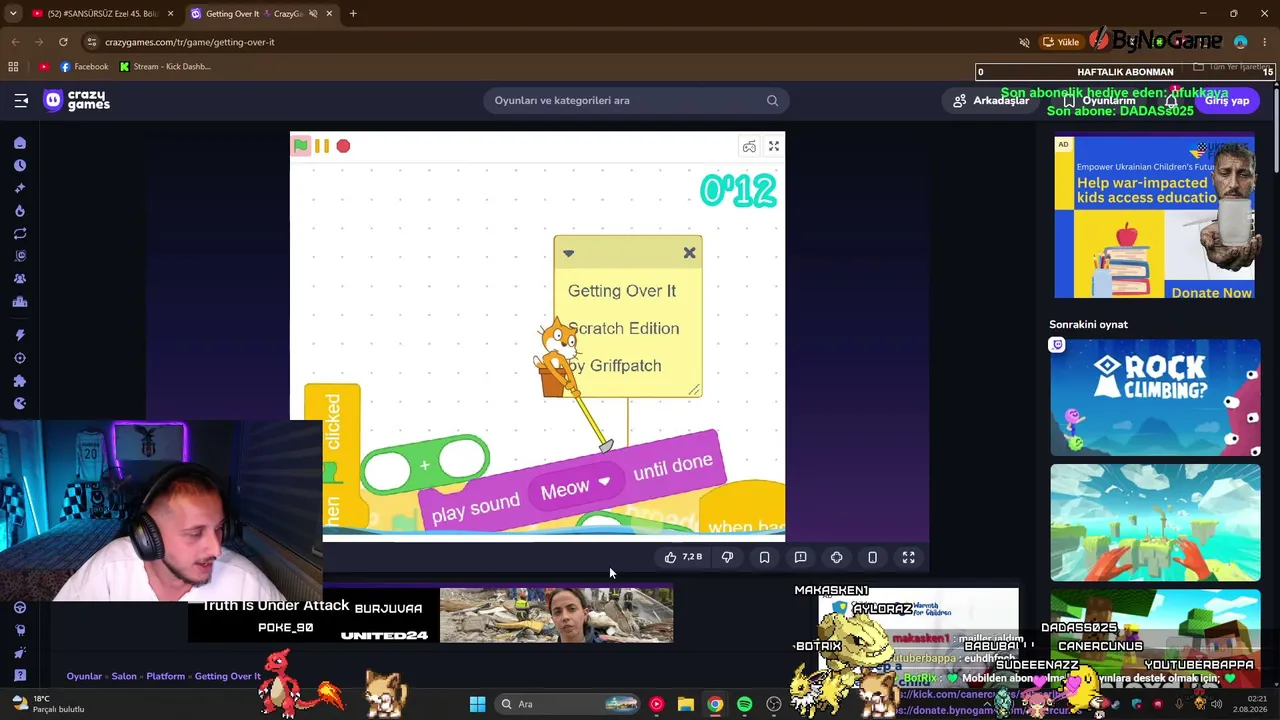1280x720 pixels.
Task: Open the floating islands game thumbnail
Action: tap(1155, 522)
